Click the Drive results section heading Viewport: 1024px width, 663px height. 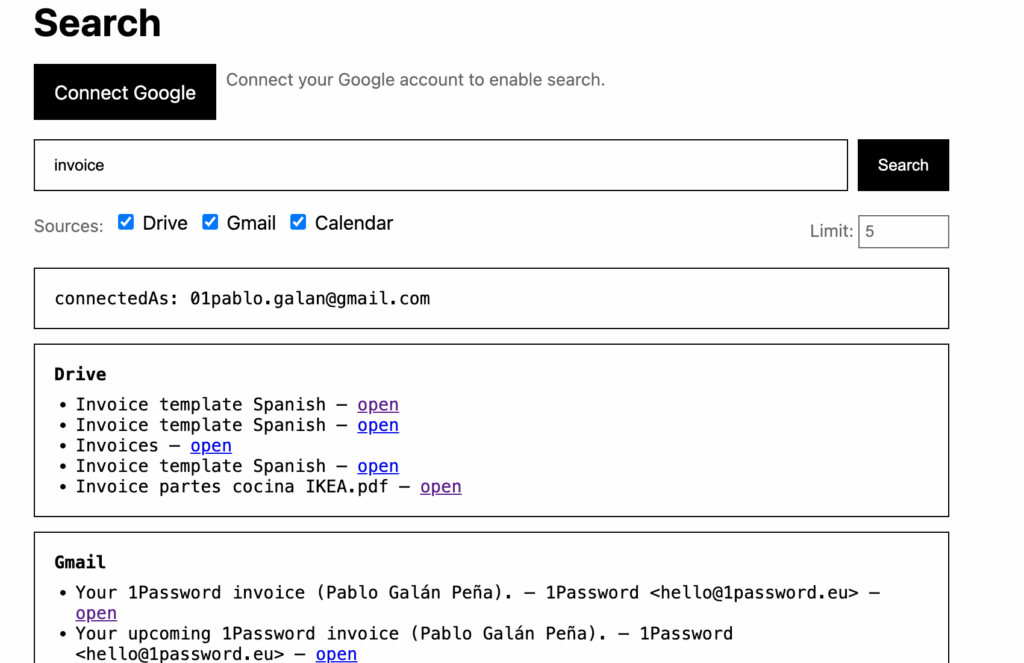click(80, 374)
